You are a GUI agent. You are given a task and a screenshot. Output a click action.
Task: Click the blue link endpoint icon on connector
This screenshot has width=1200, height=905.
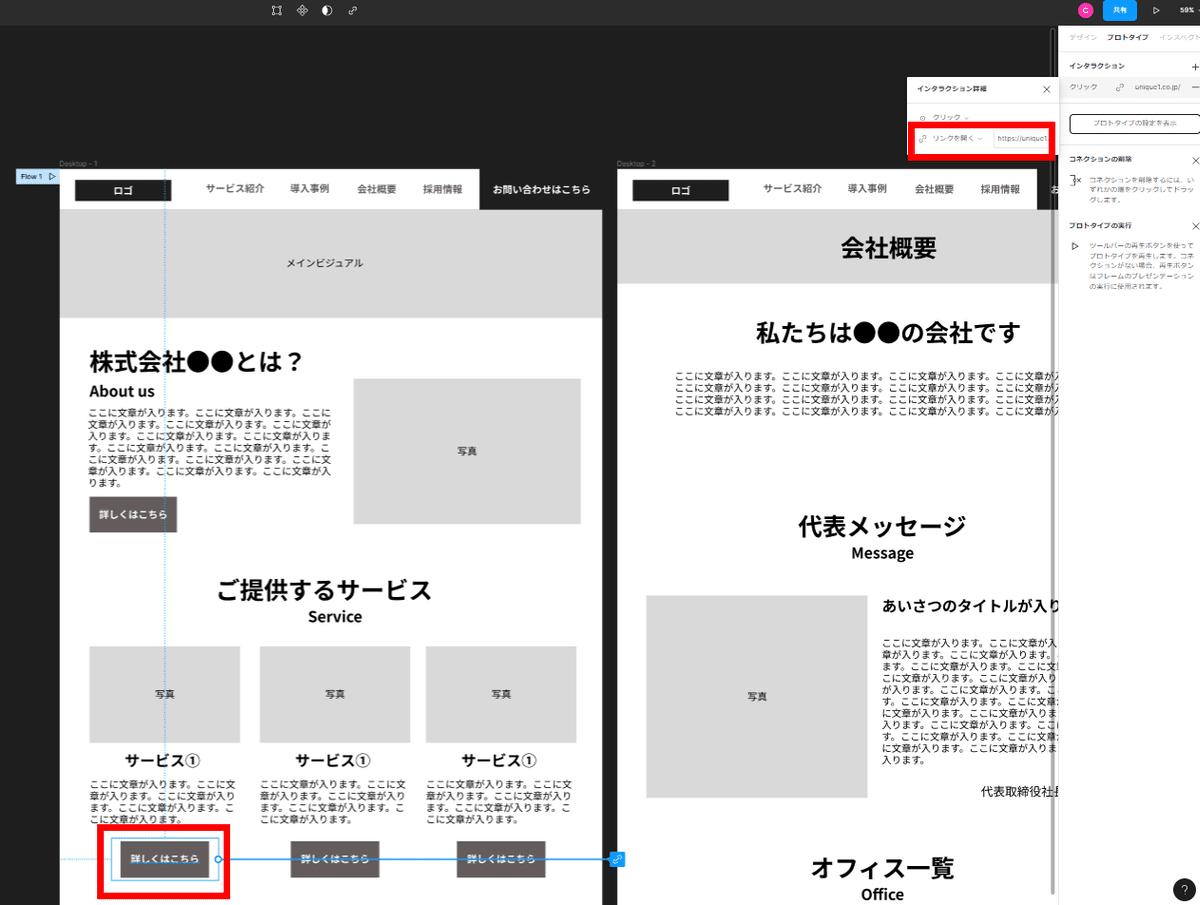[618, 859]
